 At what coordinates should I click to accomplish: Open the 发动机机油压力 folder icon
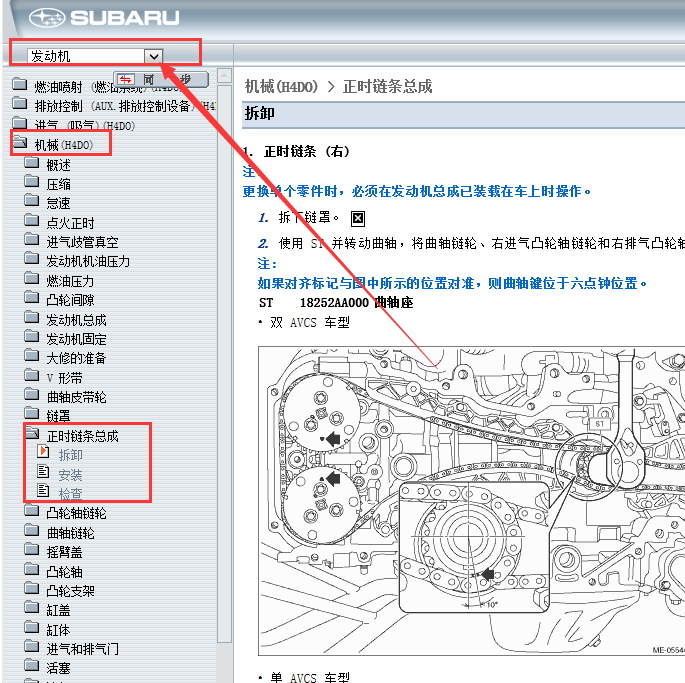(x=31, y=259)
